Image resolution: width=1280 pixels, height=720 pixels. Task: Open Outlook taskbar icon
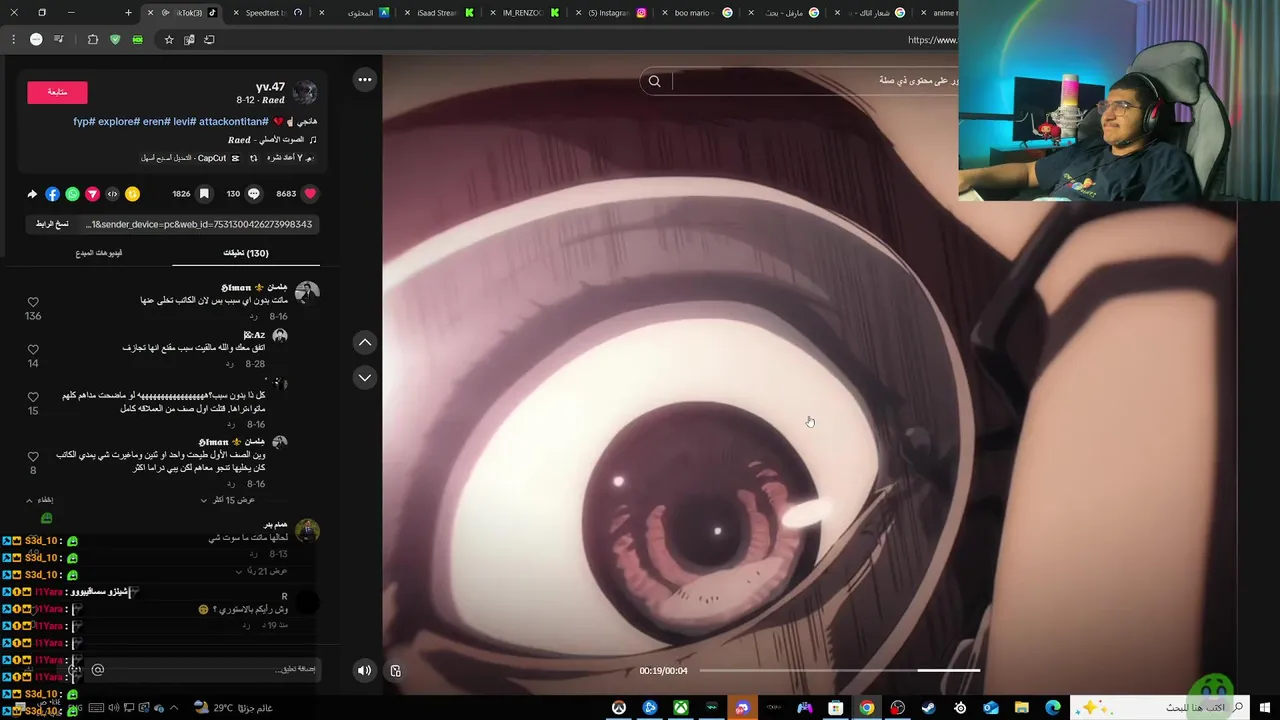click(991, 708)
